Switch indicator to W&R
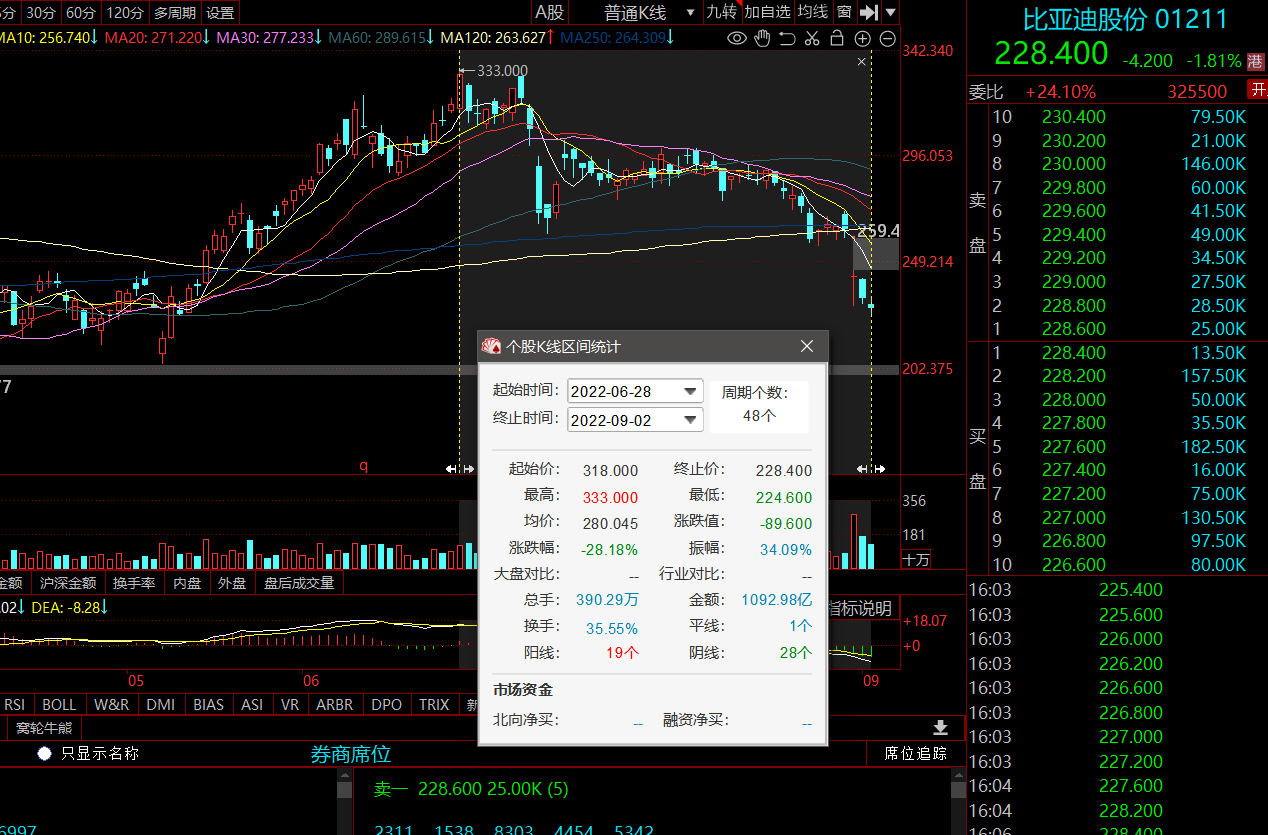The width and height of the screenshot is (1268, 835). [111, 704]
